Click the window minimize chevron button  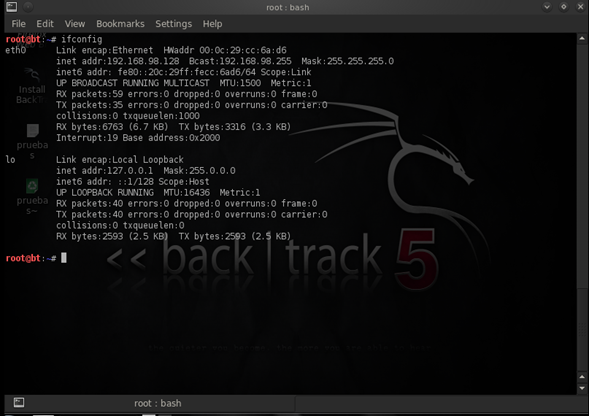[x=547, y=7]
